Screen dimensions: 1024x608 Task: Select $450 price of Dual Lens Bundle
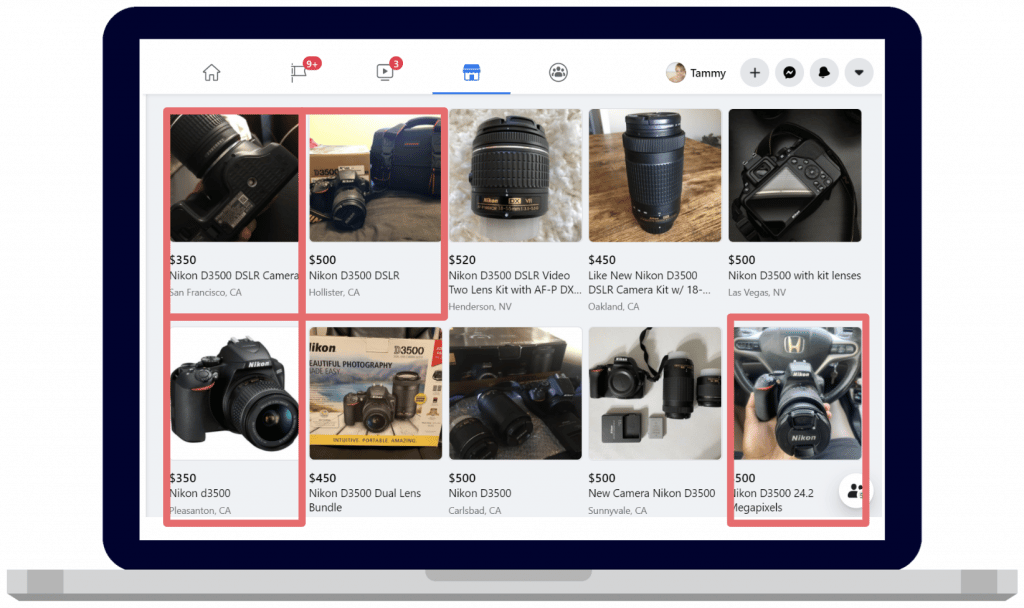[x=323, y=478]
